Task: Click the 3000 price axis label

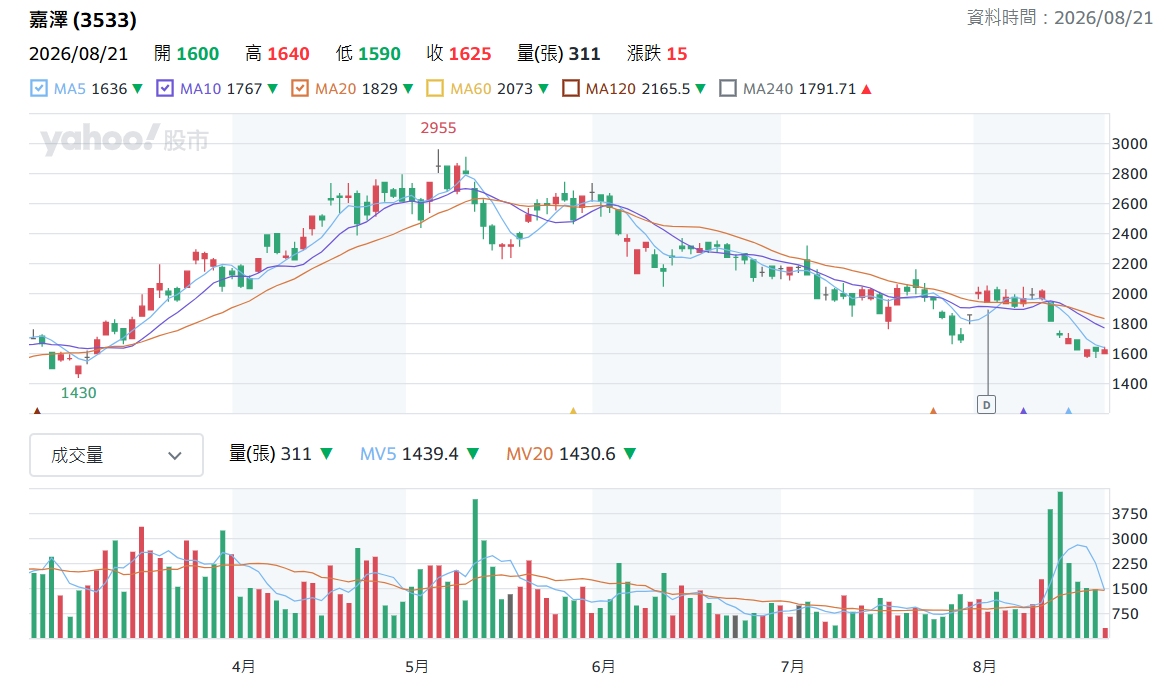Action: click(1129, 144)
